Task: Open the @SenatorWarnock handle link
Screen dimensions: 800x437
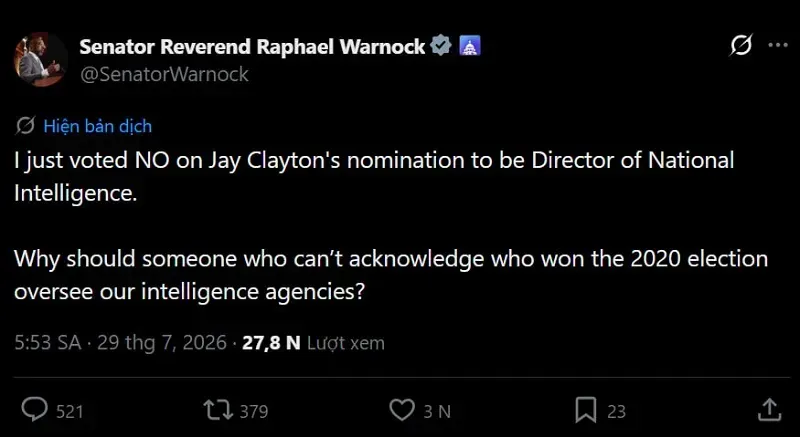Action: click(x=164, y=74)
